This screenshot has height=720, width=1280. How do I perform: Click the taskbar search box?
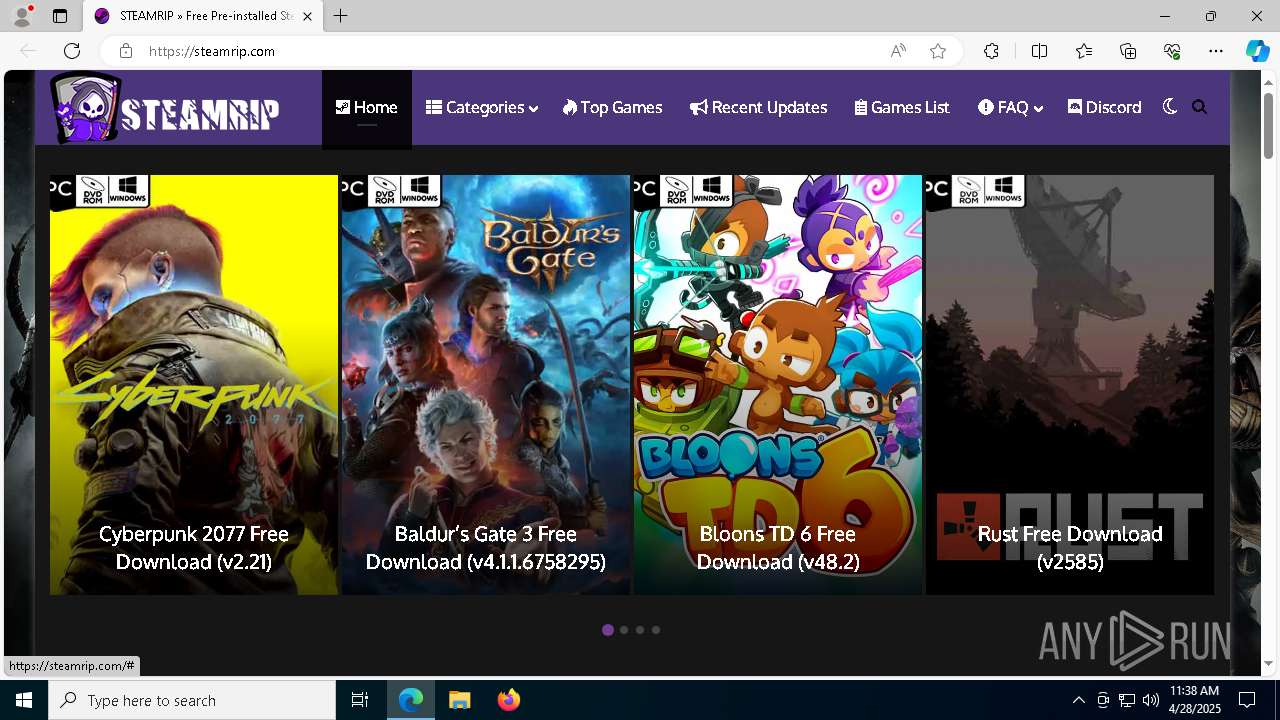point(192,700)
